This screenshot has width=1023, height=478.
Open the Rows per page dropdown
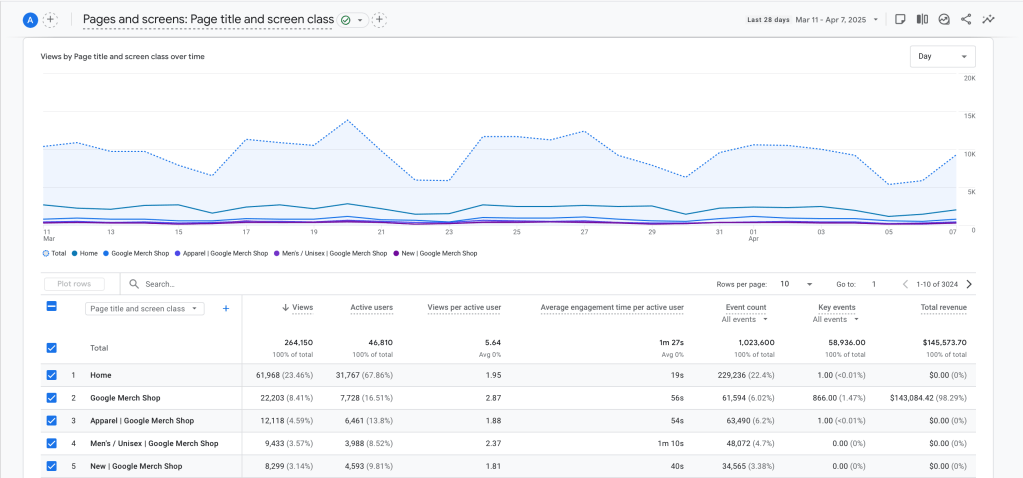(796, 284)
